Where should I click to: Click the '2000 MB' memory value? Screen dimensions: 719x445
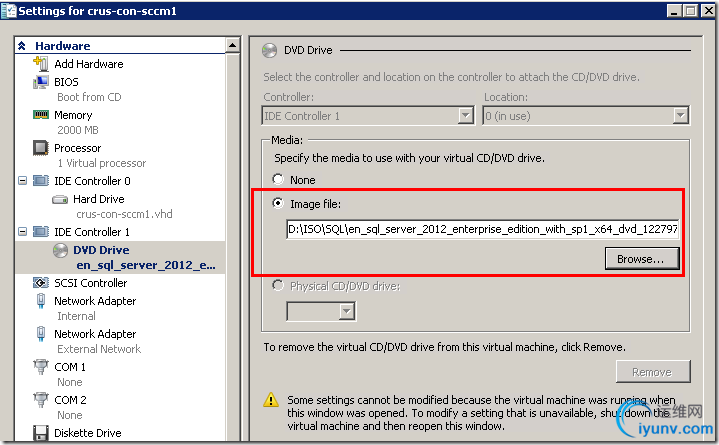(78, 130)
